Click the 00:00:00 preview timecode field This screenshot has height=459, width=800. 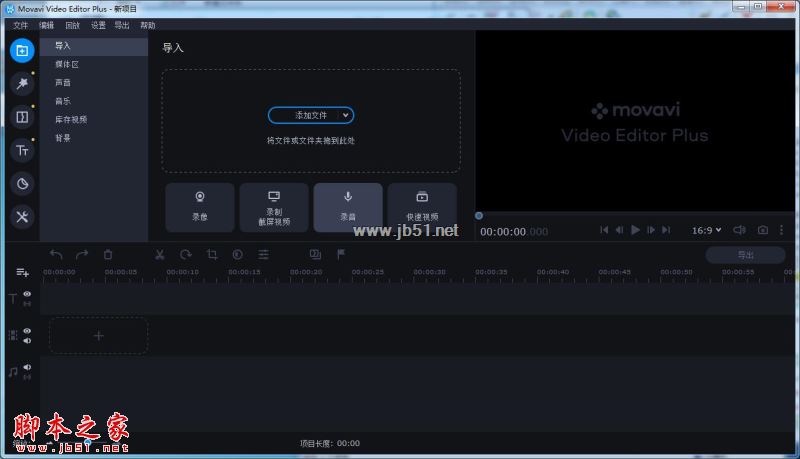(514, 232)
